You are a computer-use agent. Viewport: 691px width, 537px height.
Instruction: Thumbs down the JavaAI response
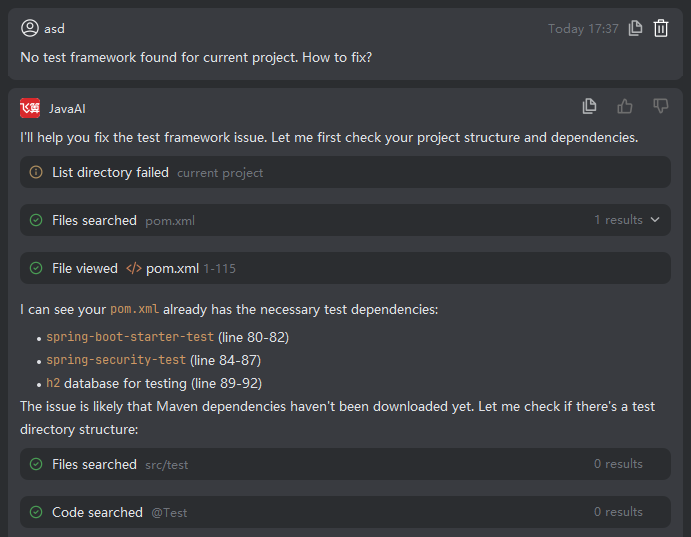[661, 106]
